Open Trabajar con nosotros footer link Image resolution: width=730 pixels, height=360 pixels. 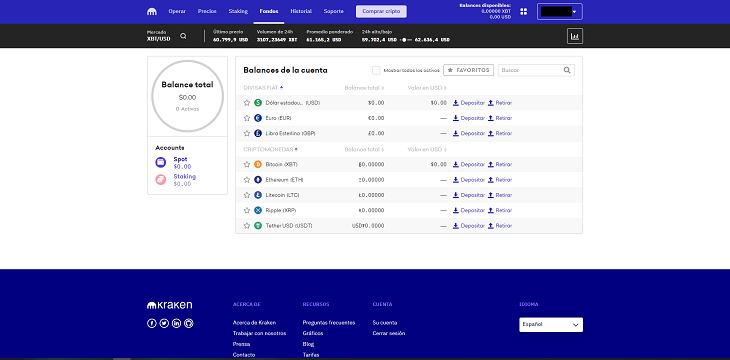(x=259, y=333)
